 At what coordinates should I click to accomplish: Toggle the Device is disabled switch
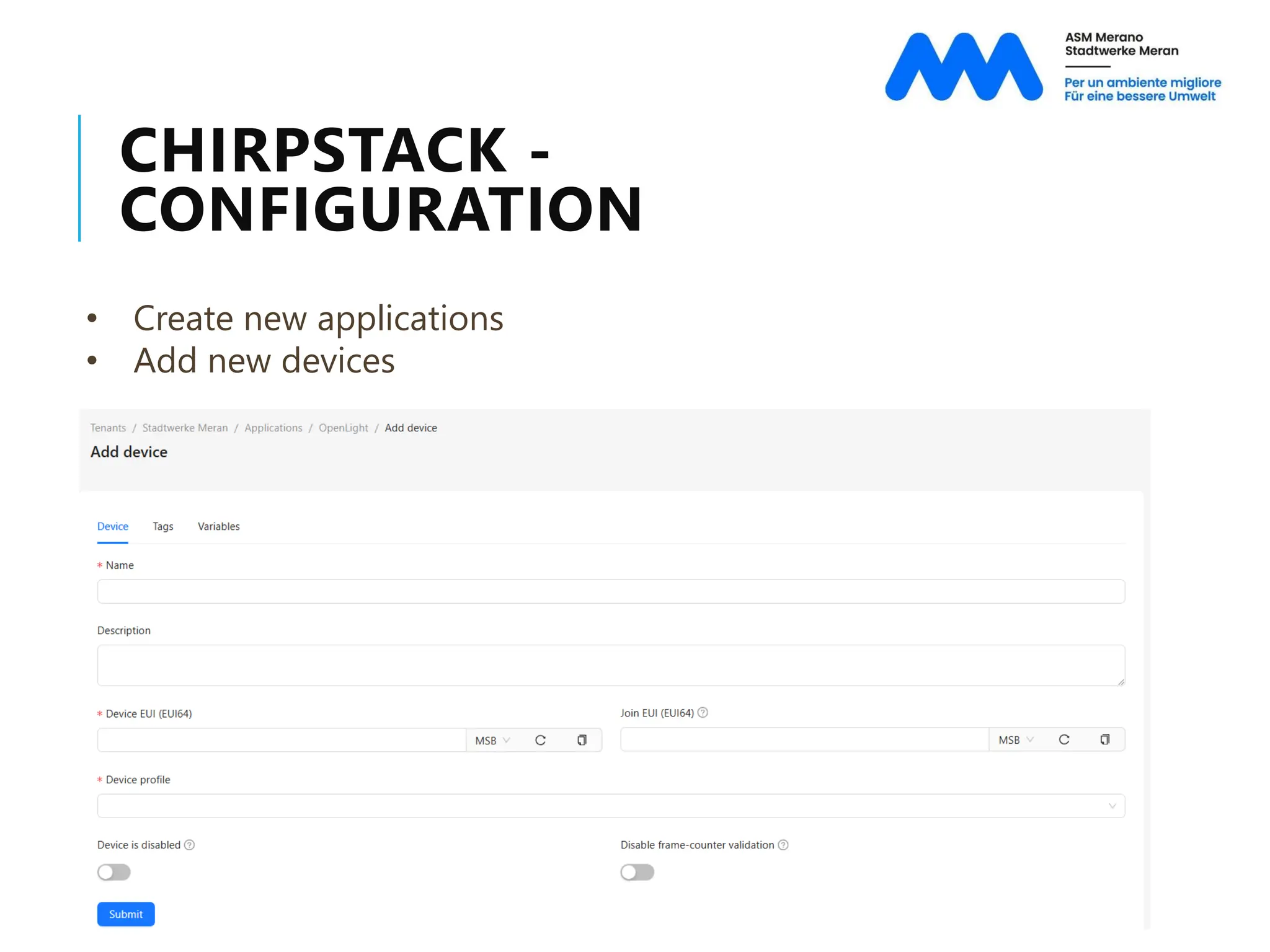(114, 872)
